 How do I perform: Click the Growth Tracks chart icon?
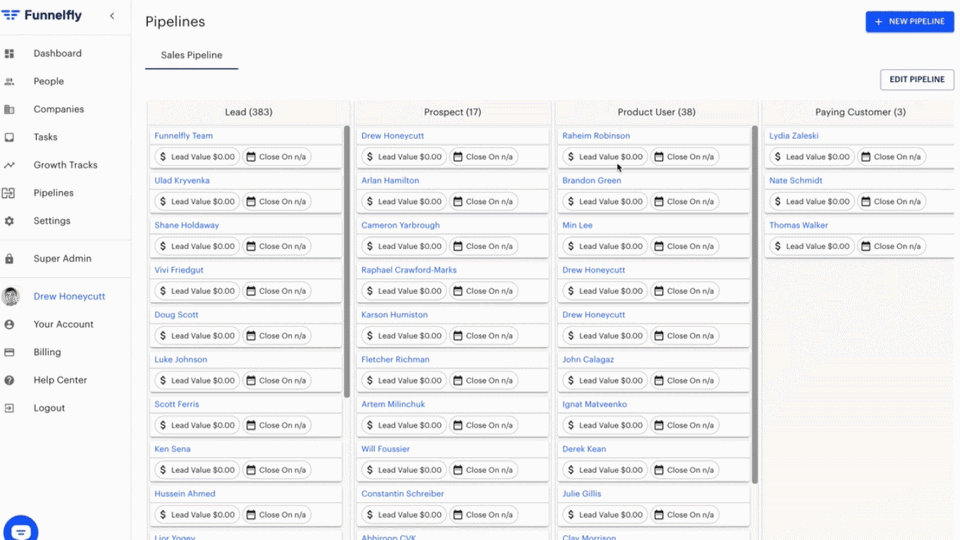pos(9,165)
